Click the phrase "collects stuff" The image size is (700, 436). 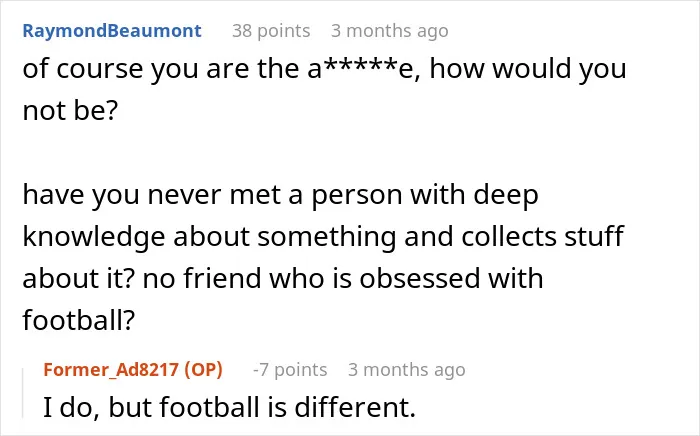pos(542,237)
